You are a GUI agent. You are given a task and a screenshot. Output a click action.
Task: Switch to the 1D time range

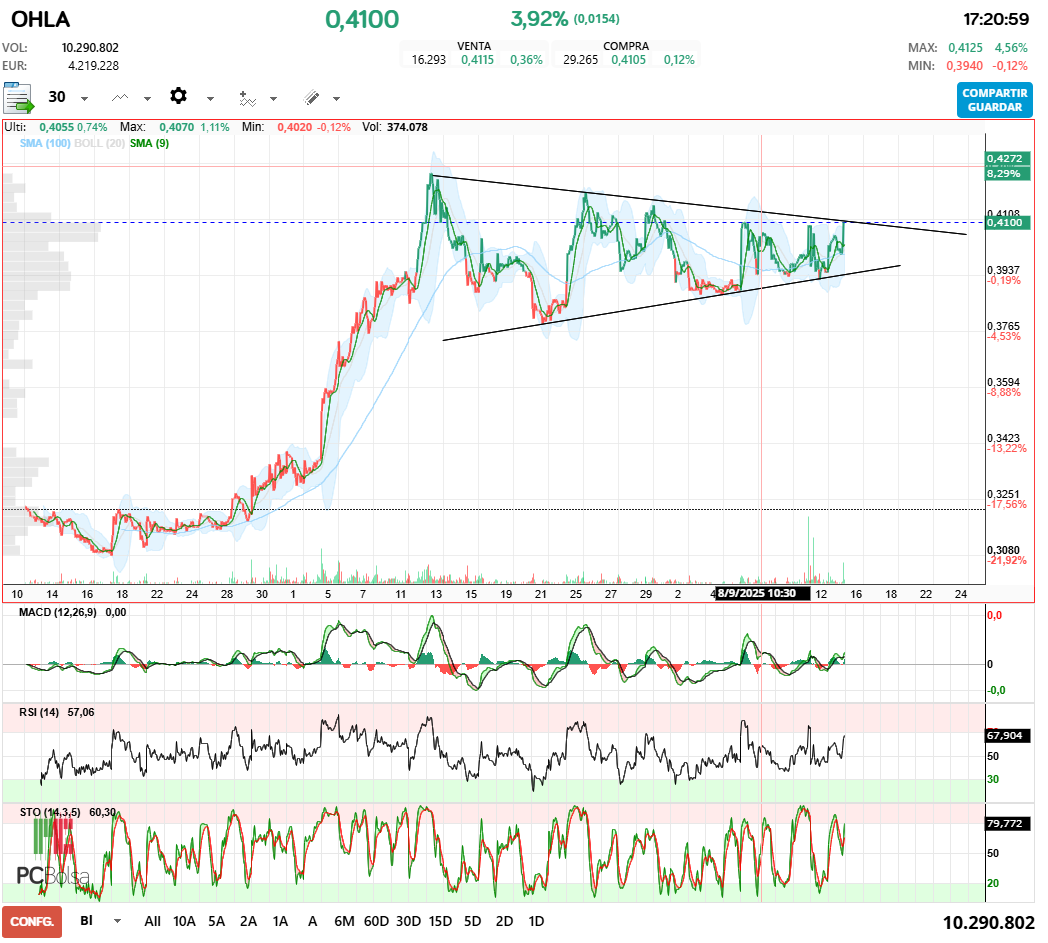[536, 921]
